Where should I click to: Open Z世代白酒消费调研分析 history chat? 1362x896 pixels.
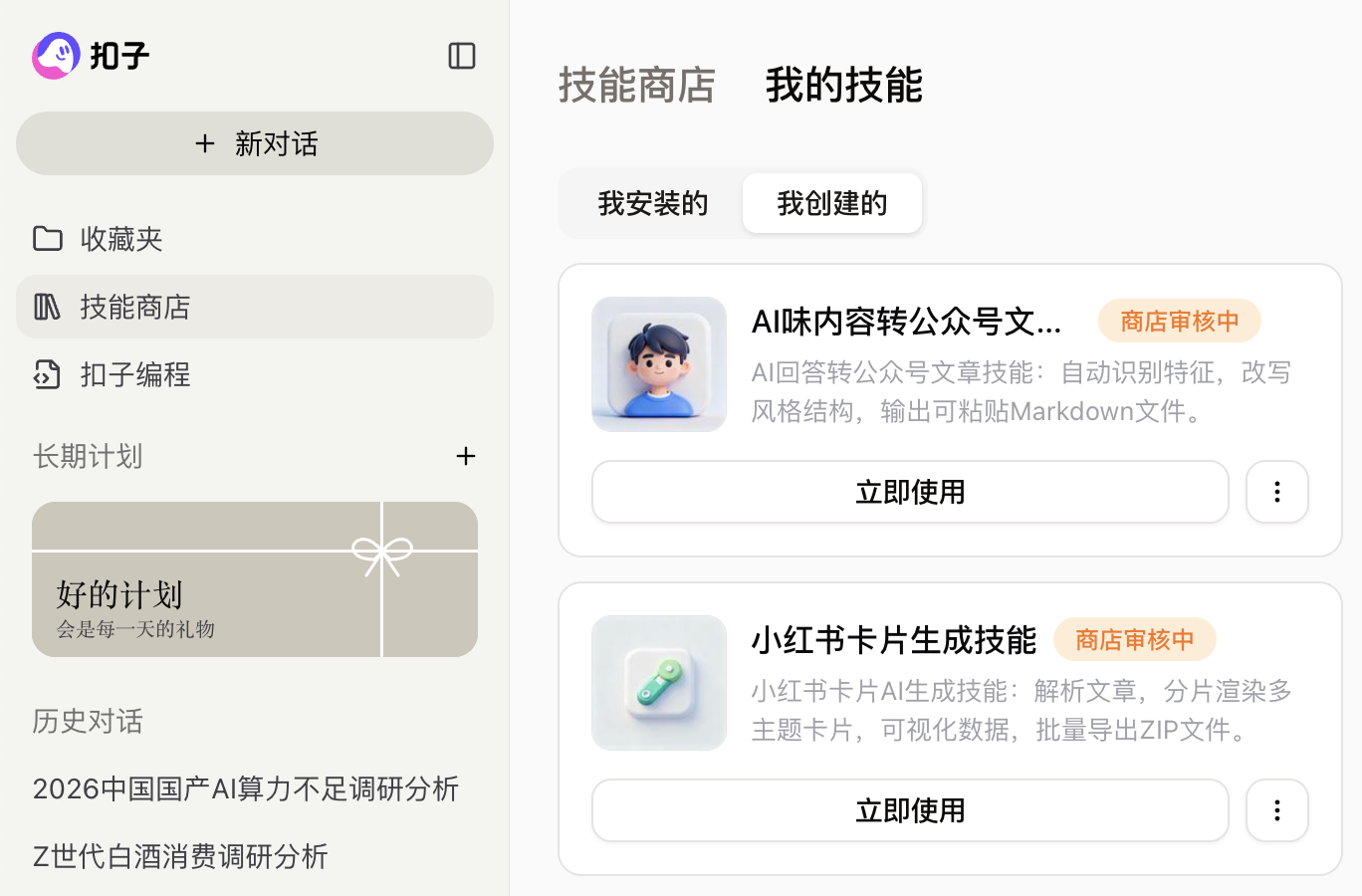tap(180, 856)
